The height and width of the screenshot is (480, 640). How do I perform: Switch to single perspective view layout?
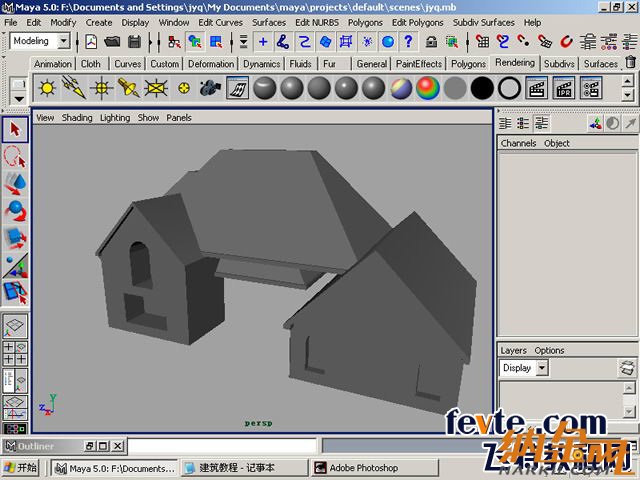pyautogui.click(x=15, y=326)
